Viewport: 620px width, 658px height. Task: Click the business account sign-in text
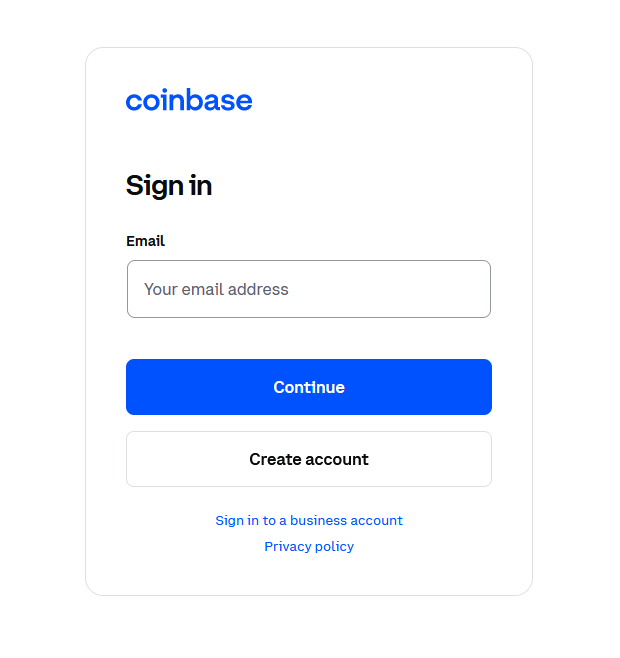[309, 520]
